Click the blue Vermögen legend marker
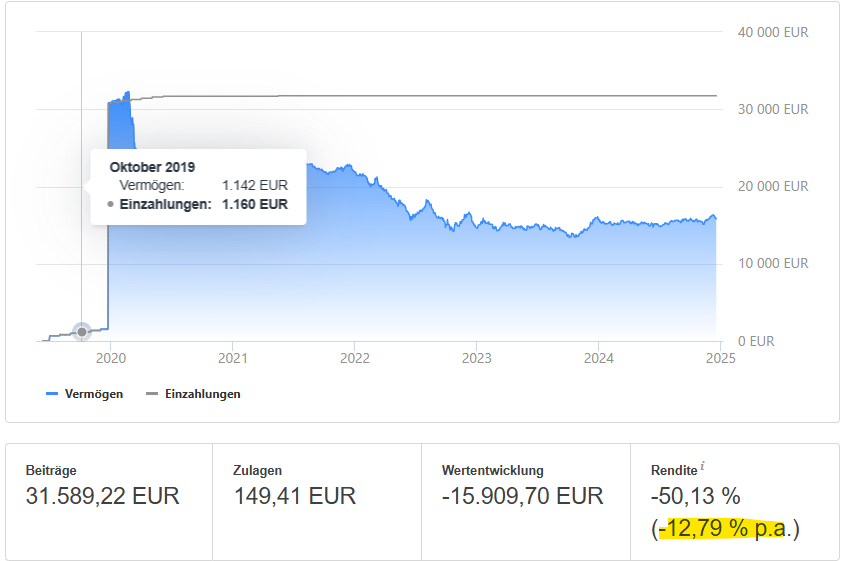The width and height of the screenshot is (860, 561). [x=53, y=394]
